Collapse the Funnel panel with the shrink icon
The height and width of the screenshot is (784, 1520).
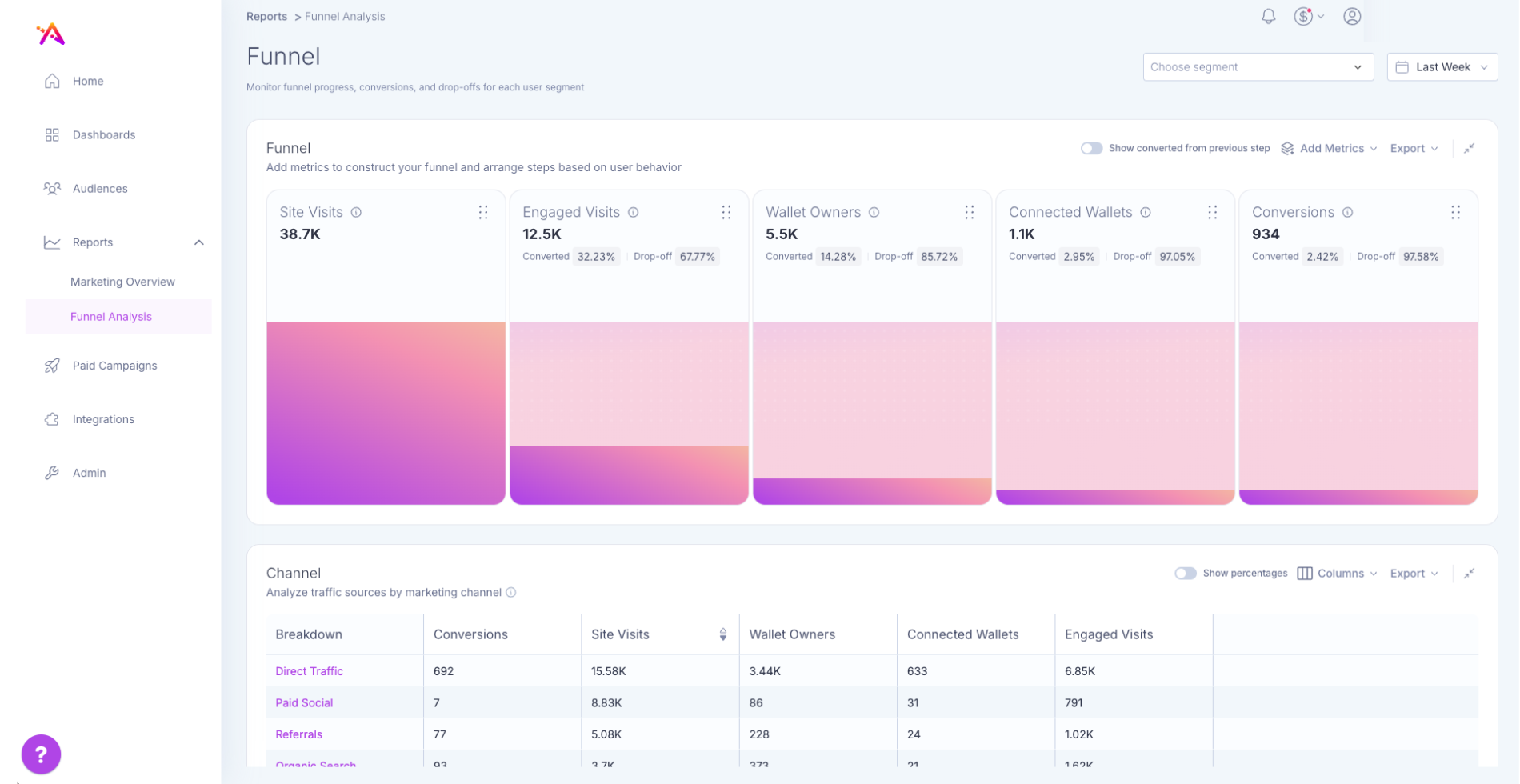1469,149
